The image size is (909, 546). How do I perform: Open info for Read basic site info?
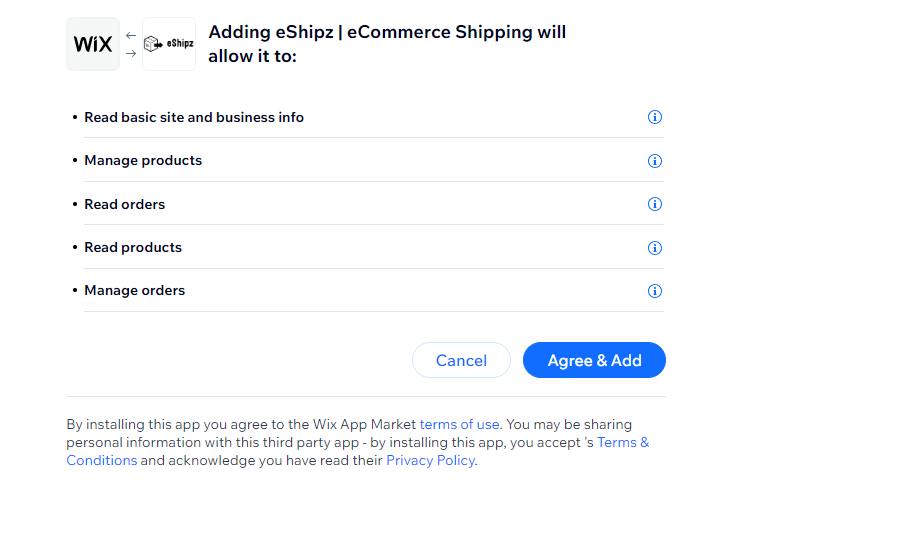[655, 117]
